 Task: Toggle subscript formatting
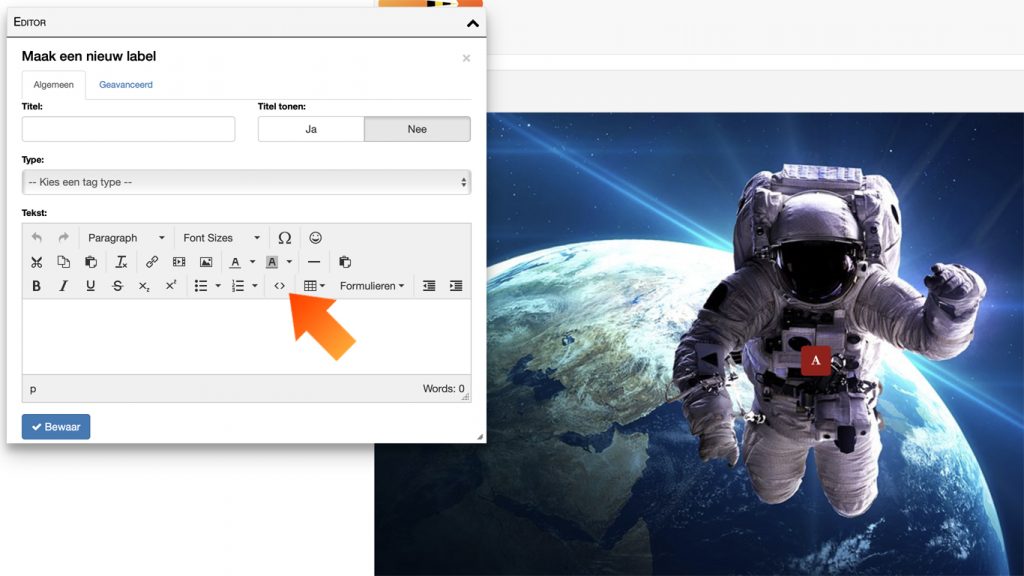click(144, 286)
